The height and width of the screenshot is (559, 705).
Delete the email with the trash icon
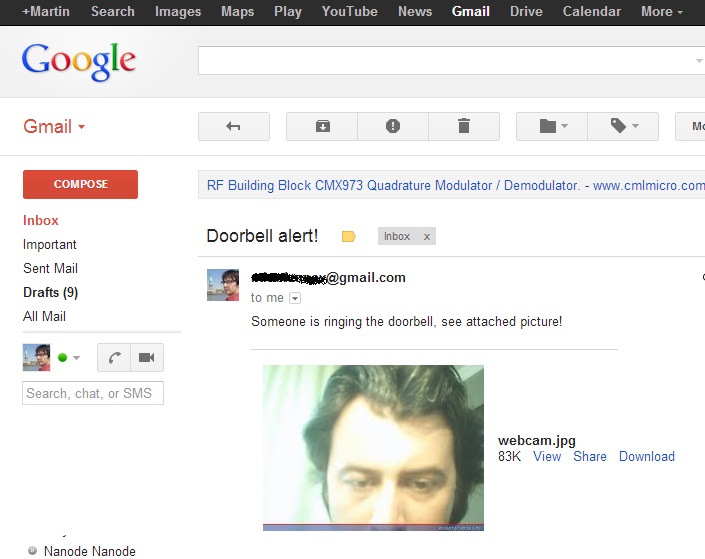(x=464, y=126)
